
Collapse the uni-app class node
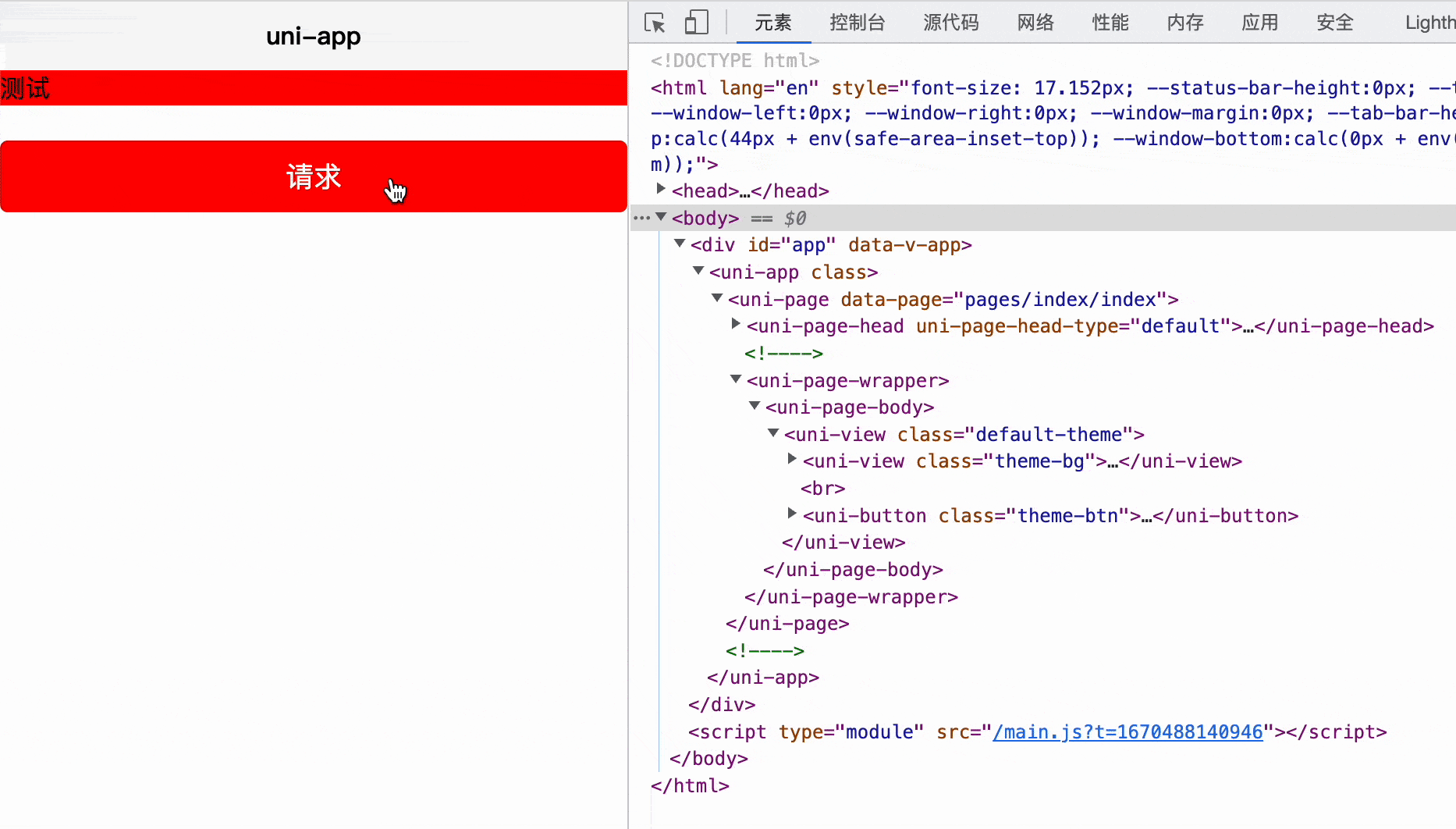tap(698, 271)
